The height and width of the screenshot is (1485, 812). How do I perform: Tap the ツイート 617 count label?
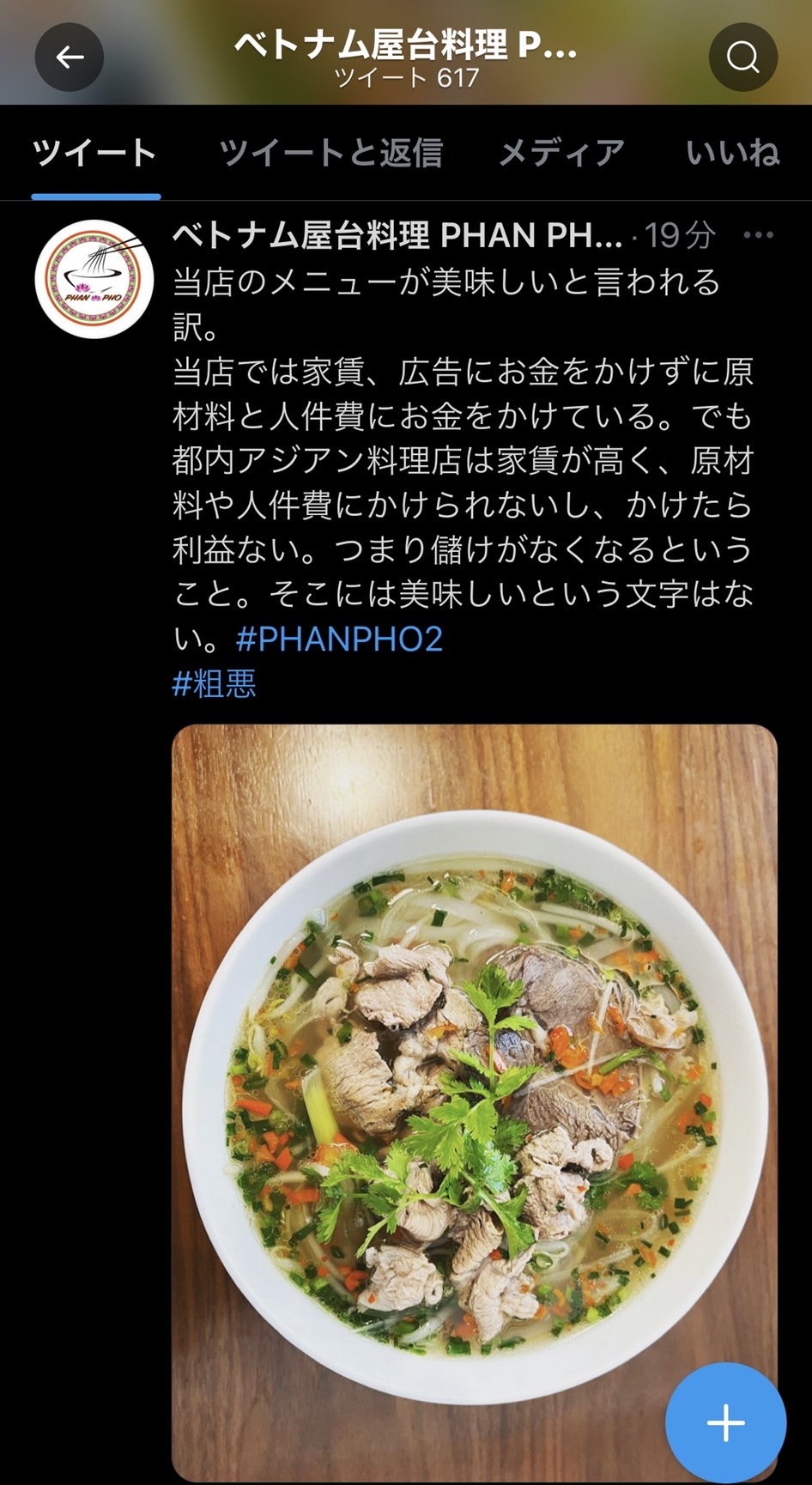tap(406, 79)
